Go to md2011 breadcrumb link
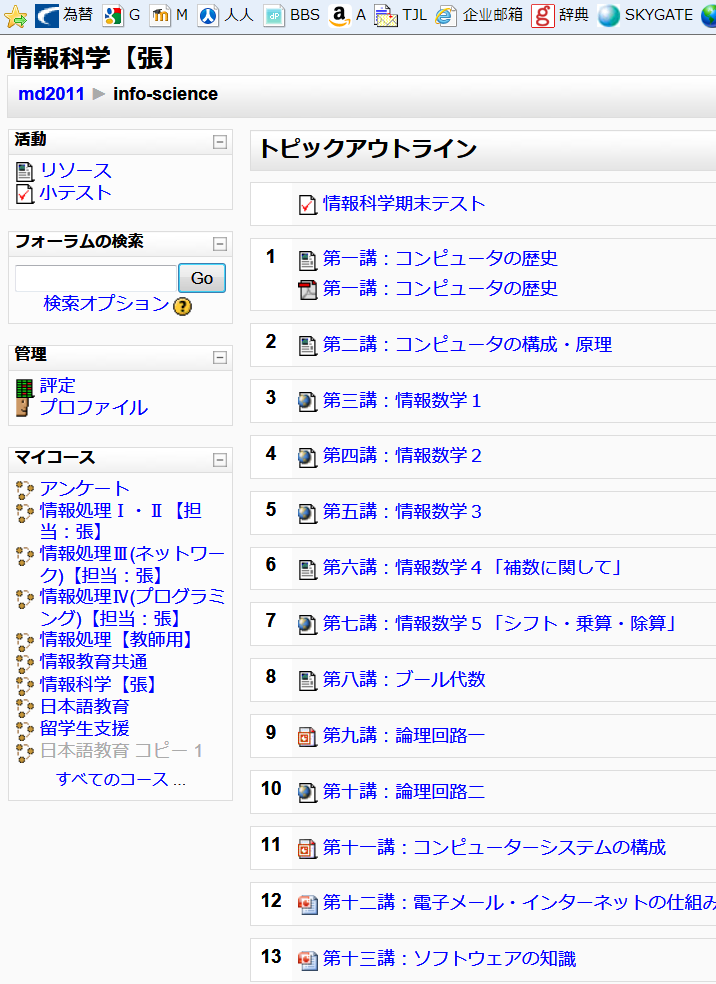716x984 pixels. [x=51, y=94]
